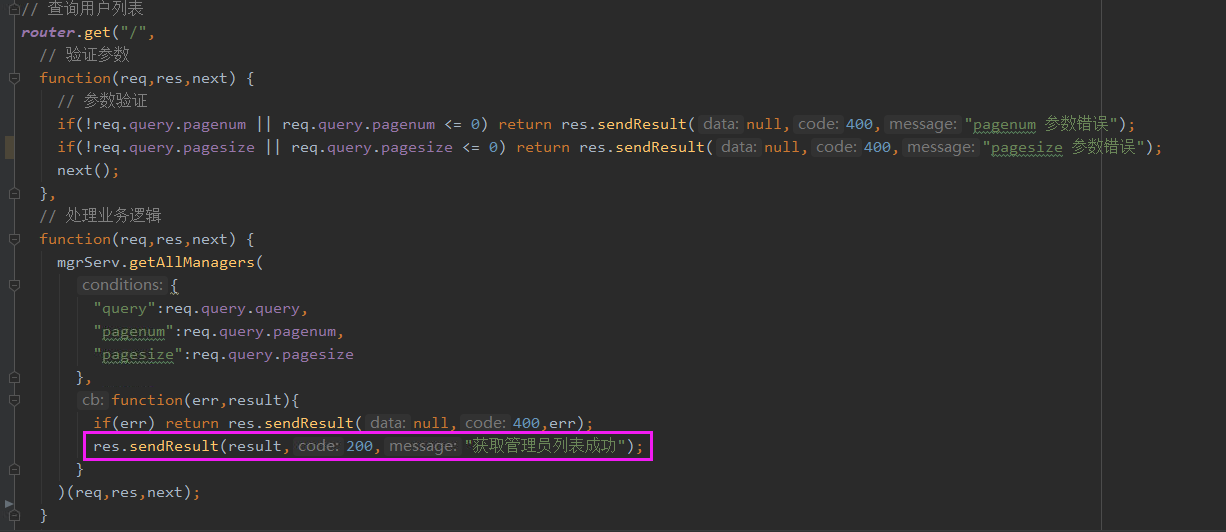The image size is (1226, 532).
Task: Click the "if(err)" condition
Action: (x=125, y=423)
